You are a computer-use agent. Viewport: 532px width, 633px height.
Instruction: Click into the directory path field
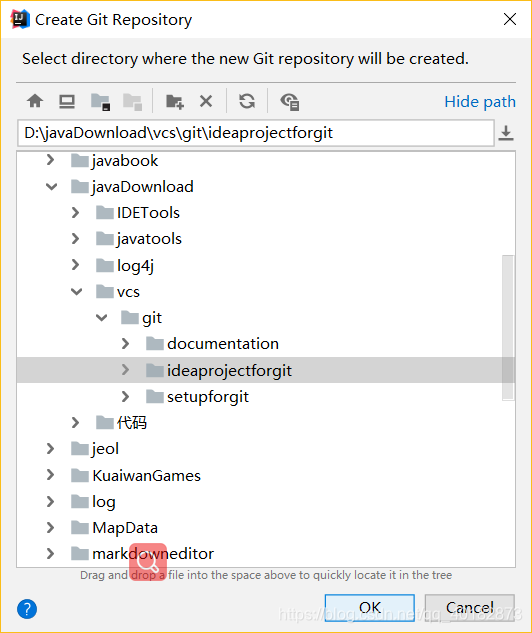click(x=256, y=133)
